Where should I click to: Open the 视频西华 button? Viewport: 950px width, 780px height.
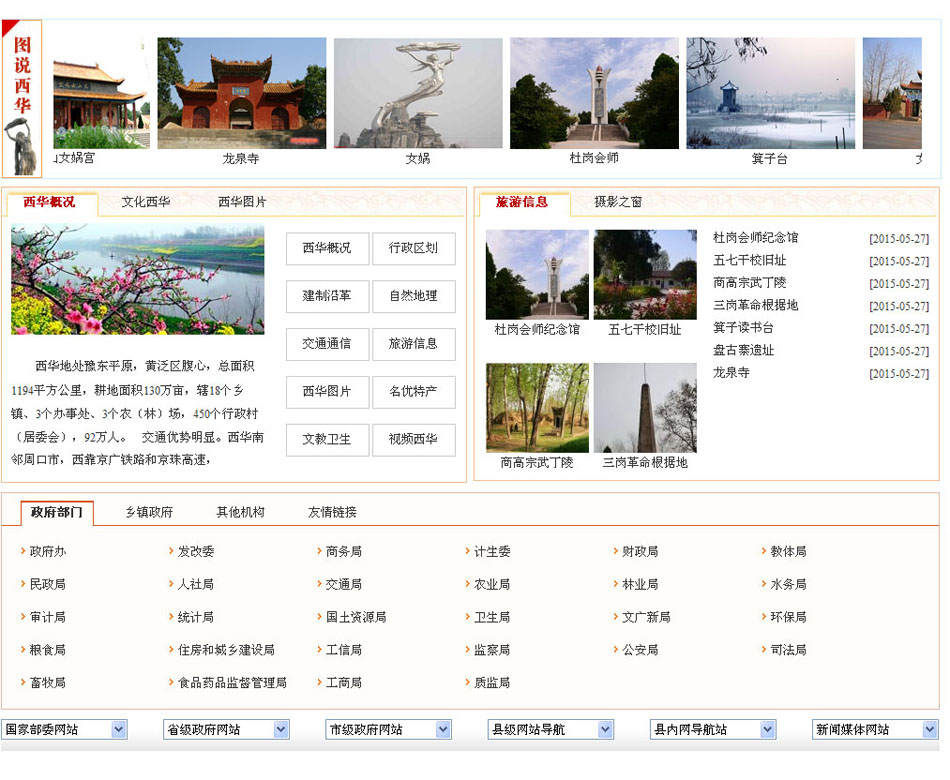413,440
